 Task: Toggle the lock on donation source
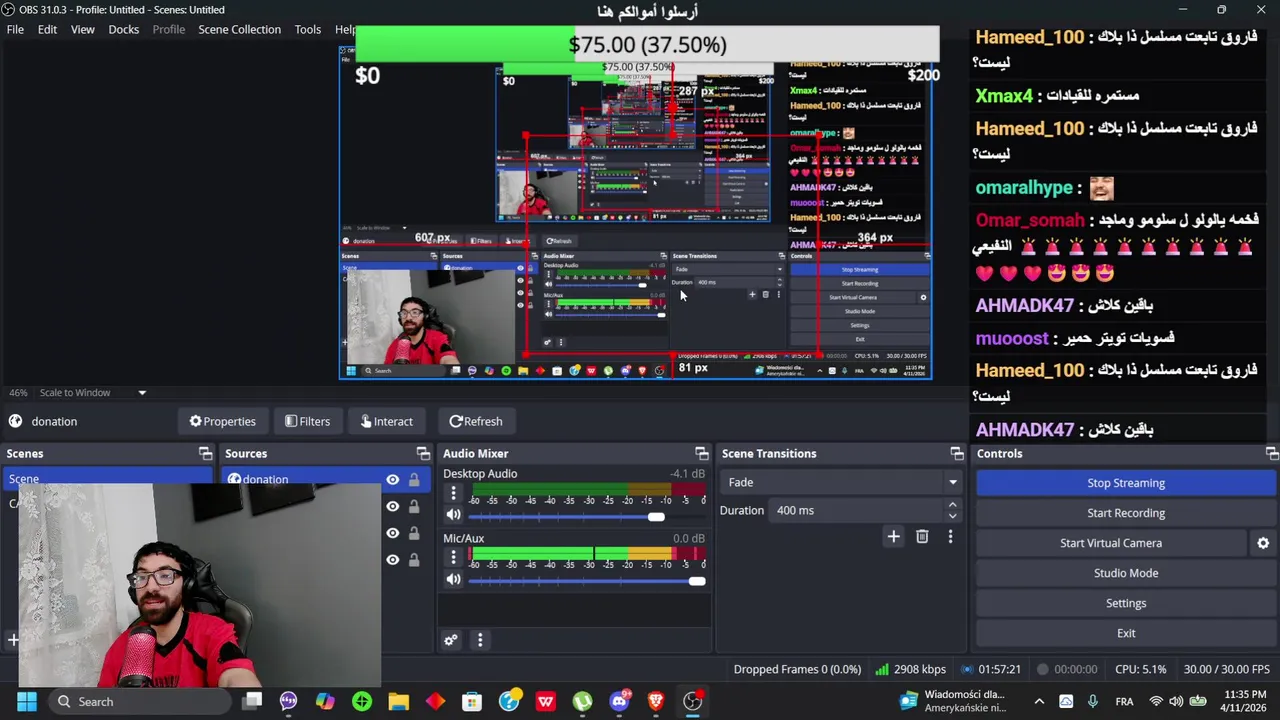(x=414, y=480)
